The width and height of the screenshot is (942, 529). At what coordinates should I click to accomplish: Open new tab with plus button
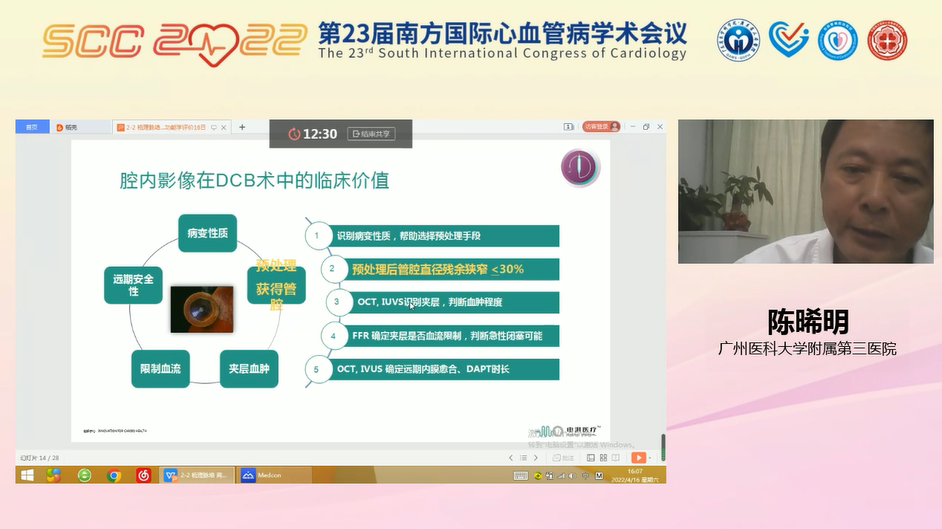point(242,127)
